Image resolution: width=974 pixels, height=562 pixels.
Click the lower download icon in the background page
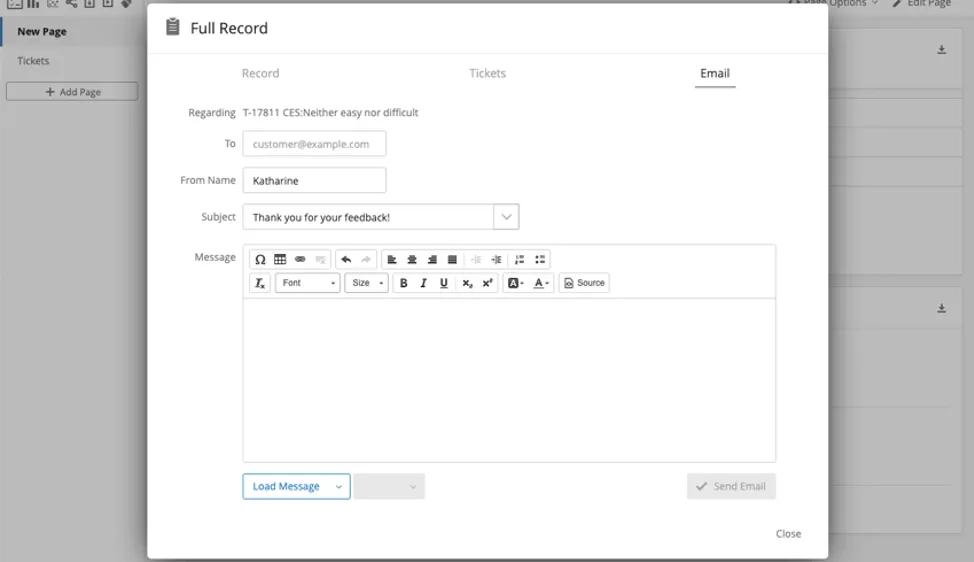click(x=942, y=308)
